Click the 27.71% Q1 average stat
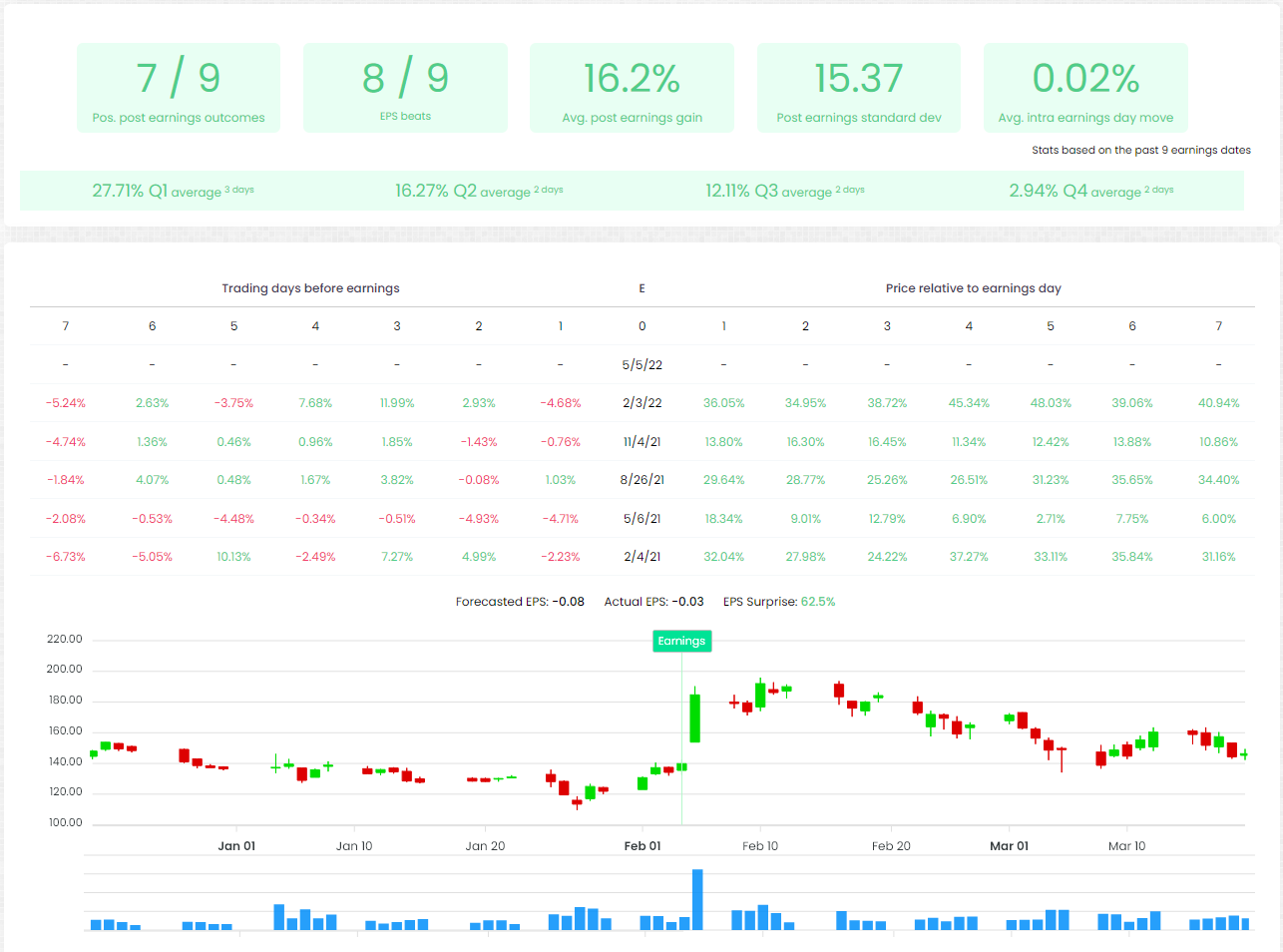The width and height of the screenshot is (1283, 952). coord(173,191)
